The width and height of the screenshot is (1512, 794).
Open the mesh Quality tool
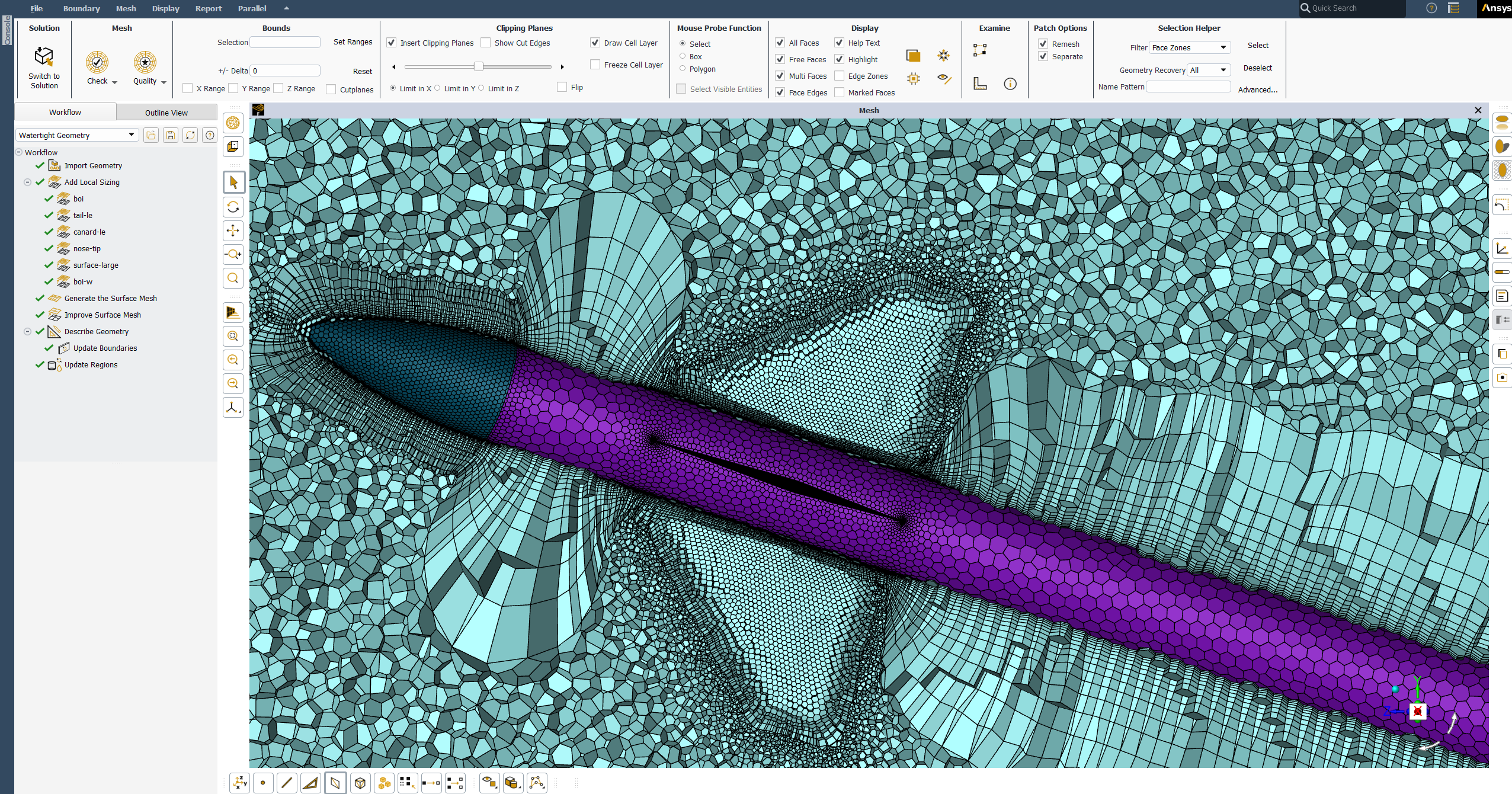tap(145, 62)
